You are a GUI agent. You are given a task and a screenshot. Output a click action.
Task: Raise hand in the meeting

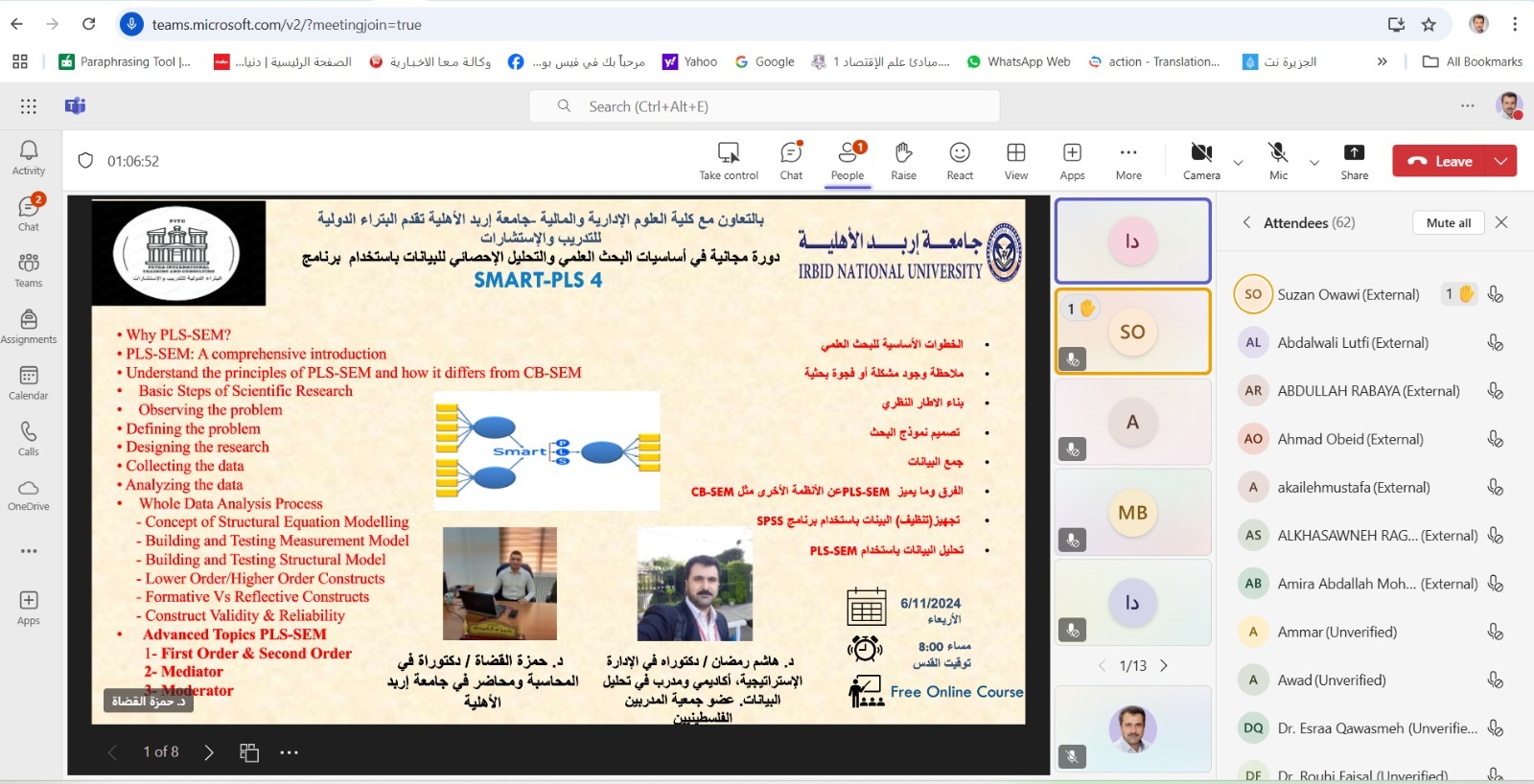coord(903,160)
